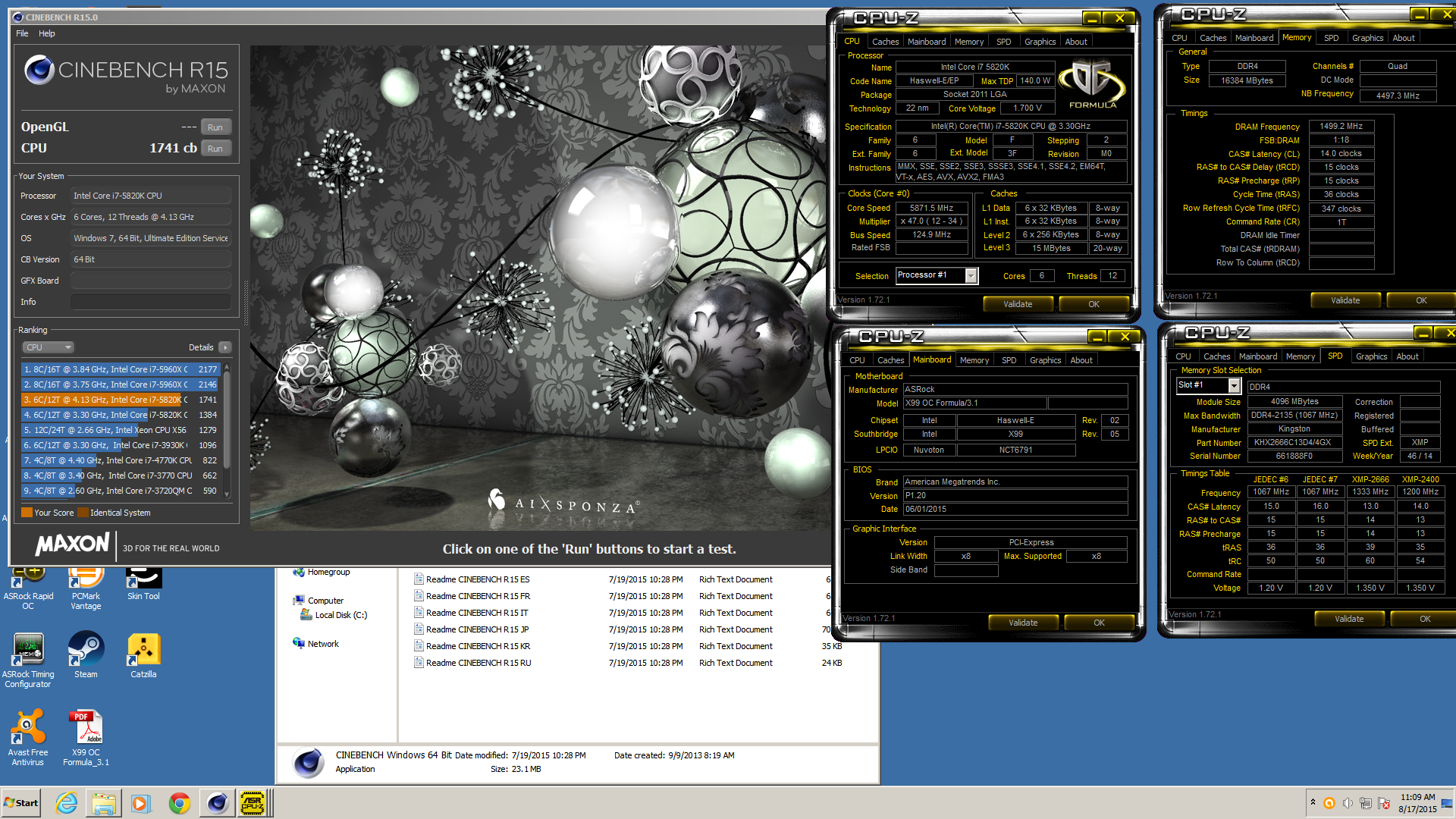Click the OC Formula logo in CPU-Z
This screenshot has height=819, width=1456.
tap(1093, 85)
